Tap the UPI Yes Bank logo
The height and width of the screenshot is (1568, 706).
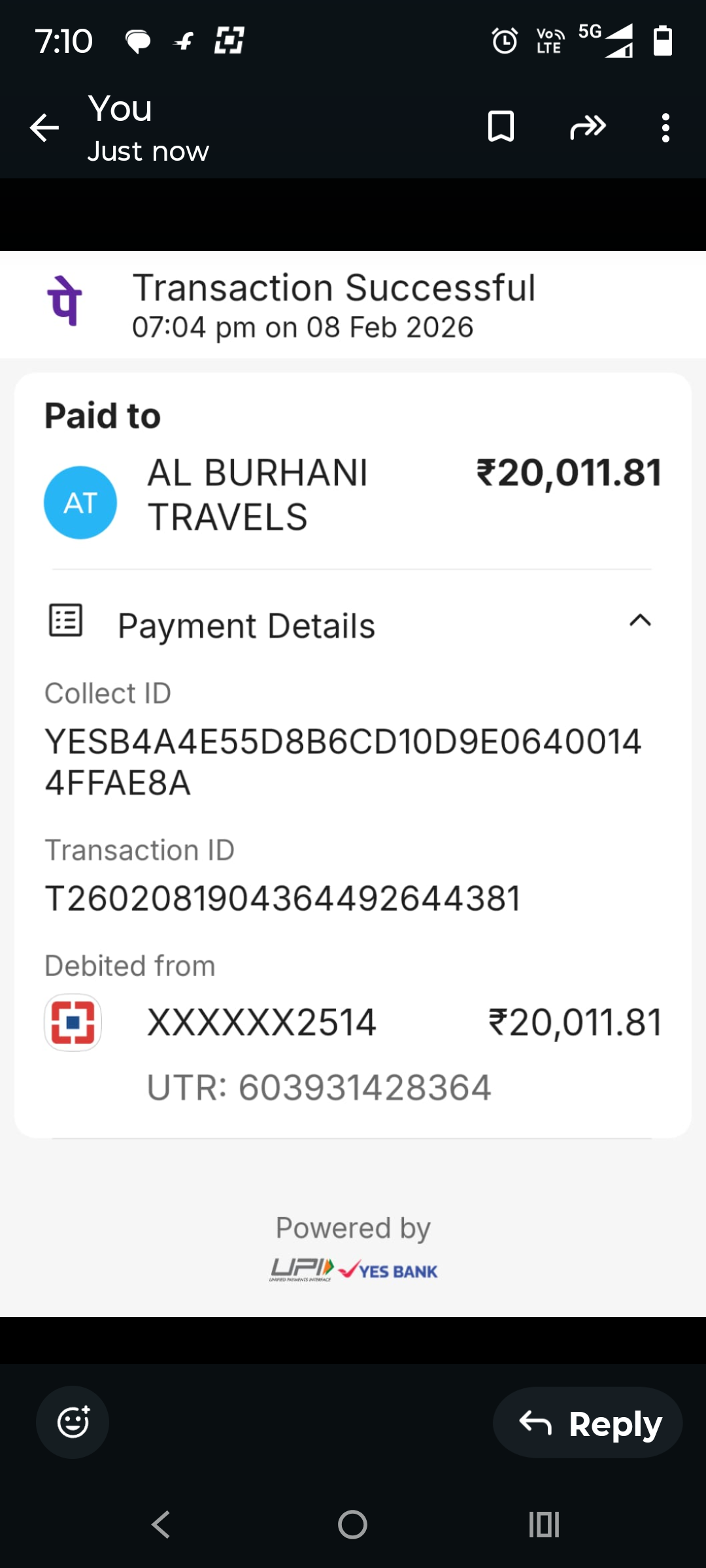pos(354,1270)
